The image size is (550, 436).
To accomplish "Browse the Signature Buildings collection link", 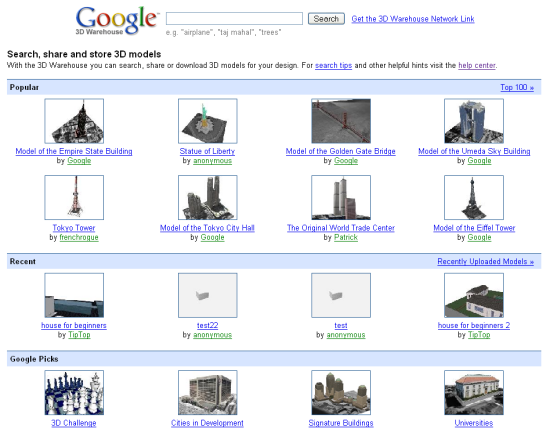I will [x=341, y=423].
